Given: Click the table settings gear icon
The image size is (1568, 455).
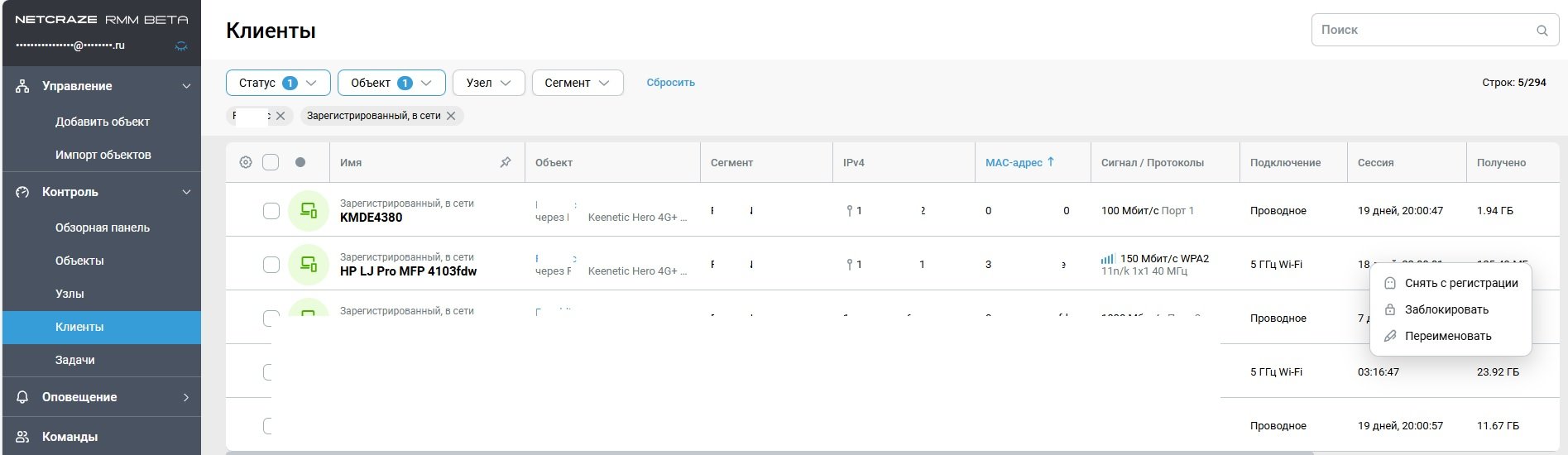Looking at the screenshot, I should [246, 163].
